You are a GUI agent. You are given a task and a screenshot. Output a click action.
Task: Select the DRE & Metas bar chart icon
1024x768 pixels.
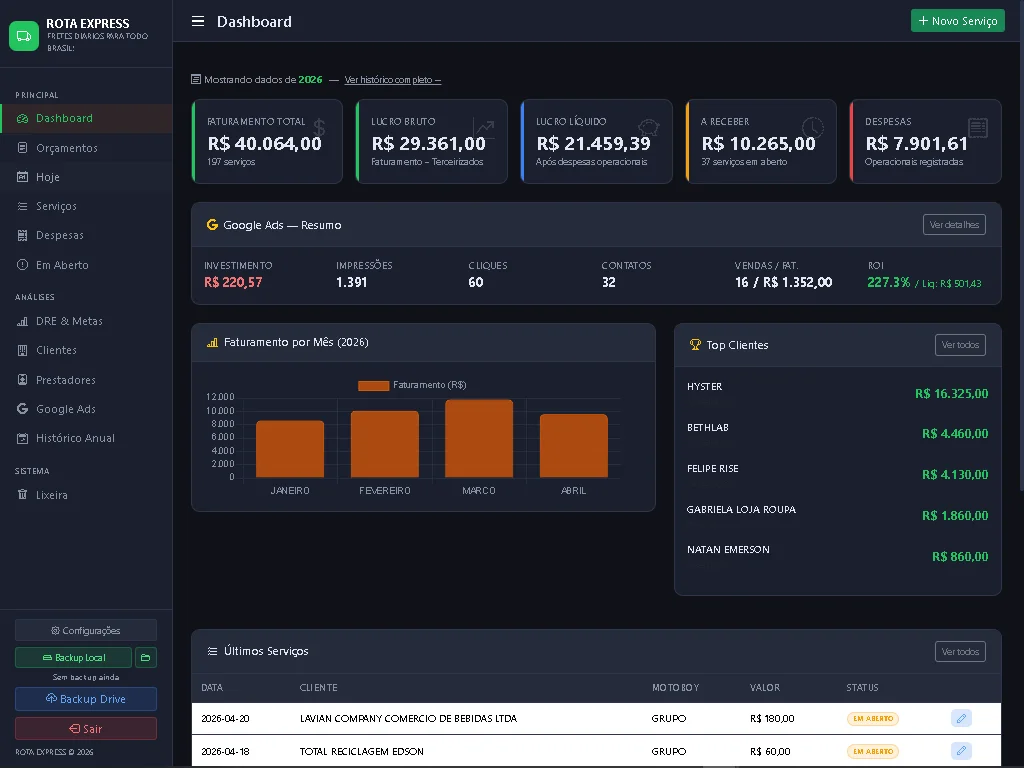(x=22, y=321)
